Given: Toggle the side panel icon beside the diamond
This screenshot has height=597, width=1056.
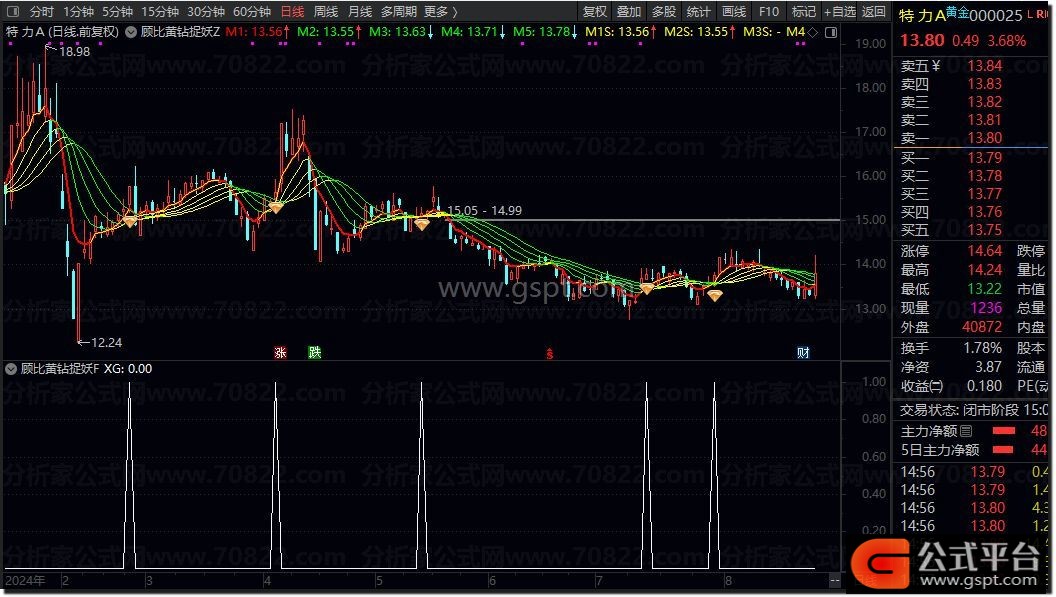Looking at the screenshot, I should [831, 32].
